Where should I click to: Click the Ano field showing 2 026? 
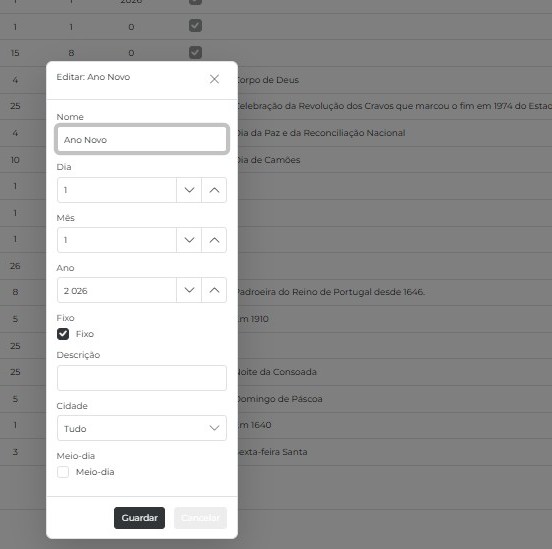coord(117,290)
